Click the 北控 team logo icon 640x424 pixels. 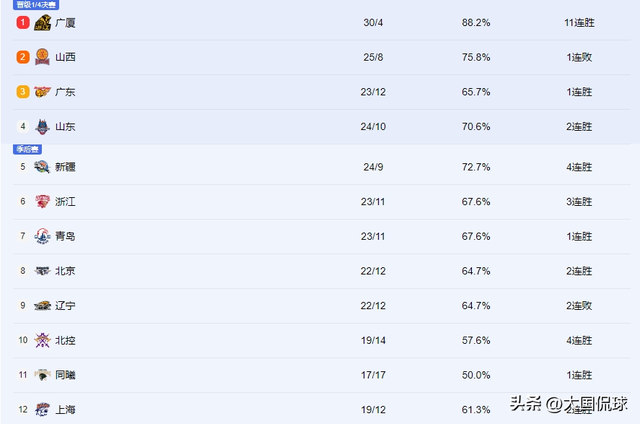pos(42,340)
